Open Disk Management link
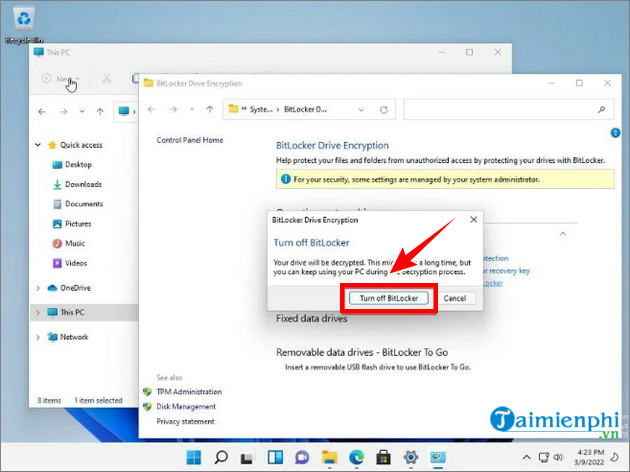Viewport: 630px width, 472px height. pyautogui.click(x=186, y=406)
